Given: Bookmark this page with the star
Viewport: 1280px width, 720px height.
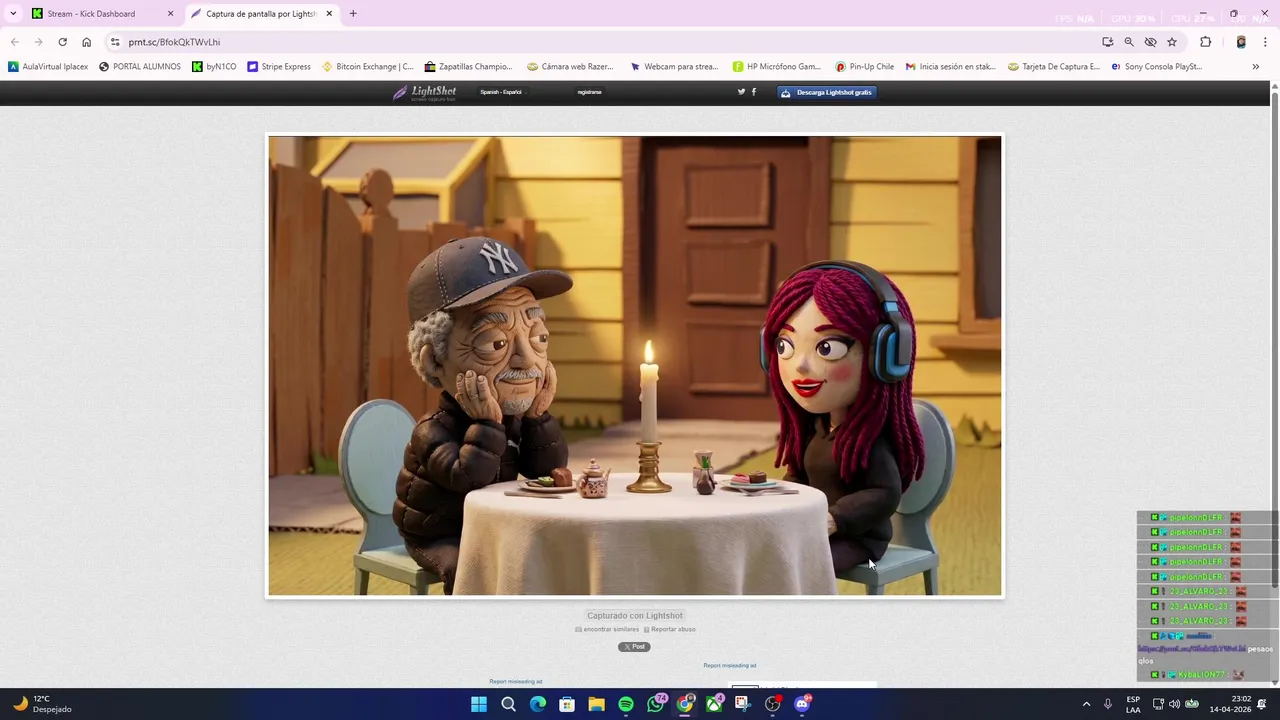Looking at the screenshot, I should click(1172, 42).
